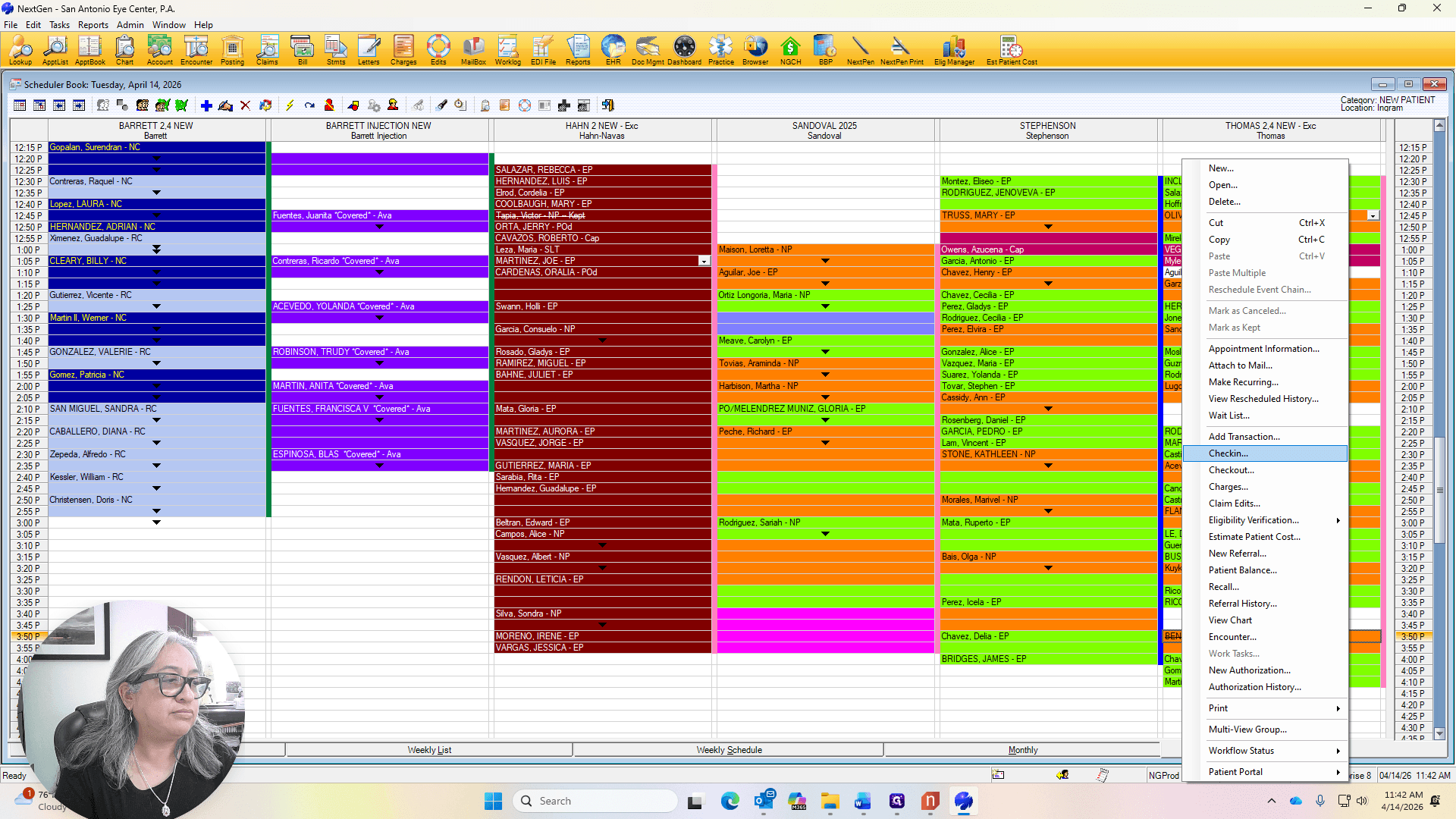The height and width of the screenshot is (819, 1456).
Task: Open the NGCH toolbar icon
Action: (x=790, y=50)
